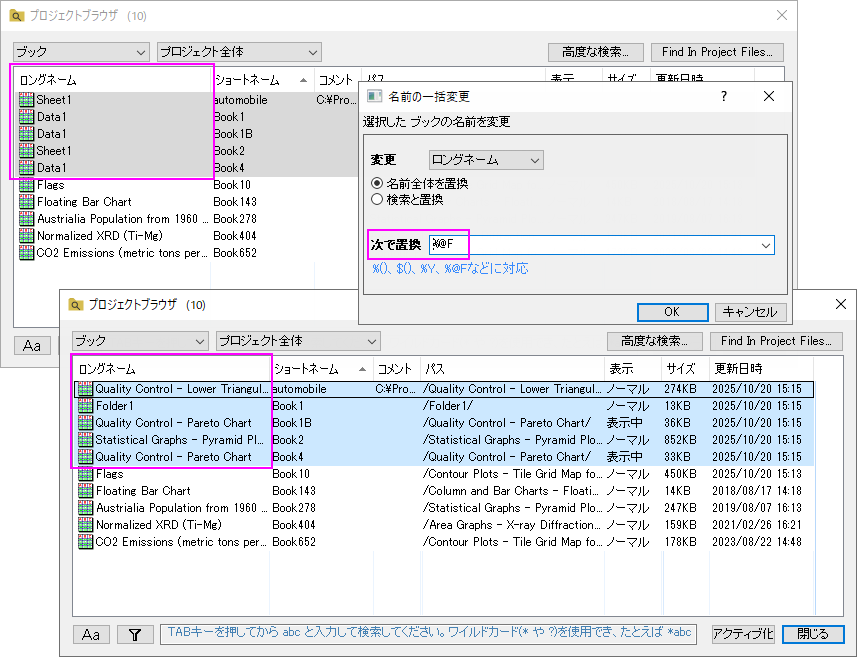The image size is (857, 657).
Task: Click workbook icon of Statistical Graphs Pyramid row
Action: point(85,439)
